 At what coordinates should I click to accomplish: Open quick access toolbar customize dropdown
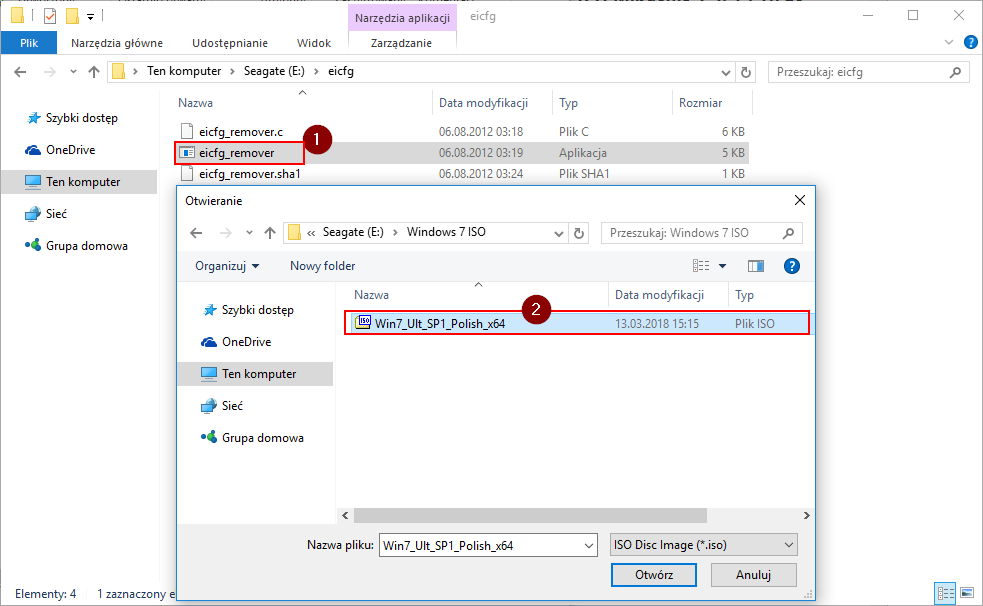tap(90, 17)
